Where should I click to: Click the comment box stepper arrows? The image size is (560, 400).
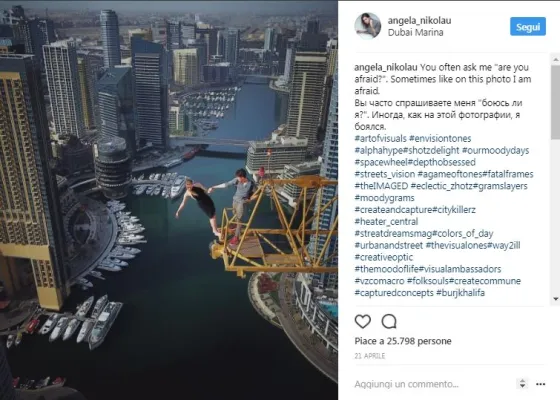pyautogui.click(x=522, y=384)
